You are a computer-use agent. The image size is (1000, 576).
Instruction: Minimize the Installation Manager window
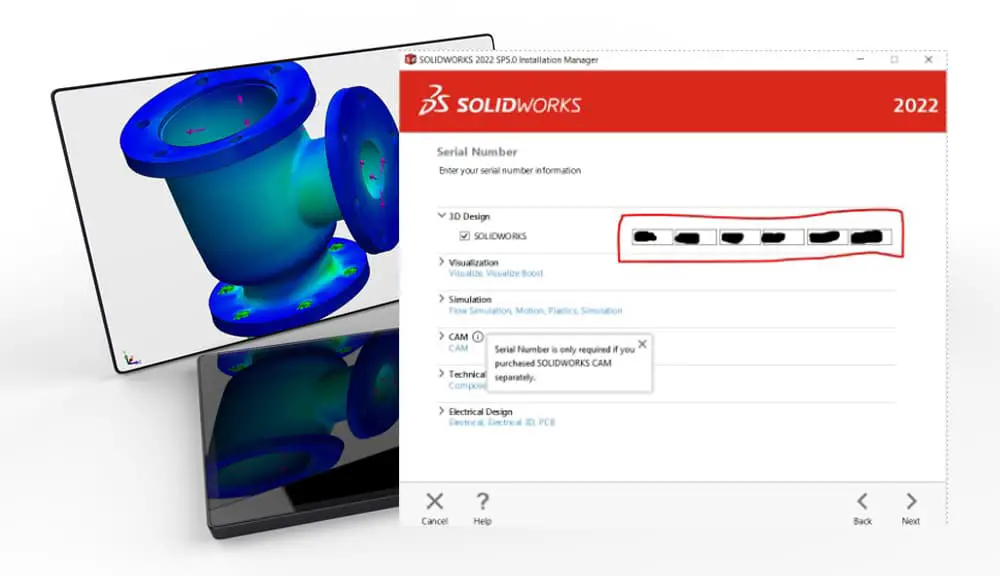[860, 59]
